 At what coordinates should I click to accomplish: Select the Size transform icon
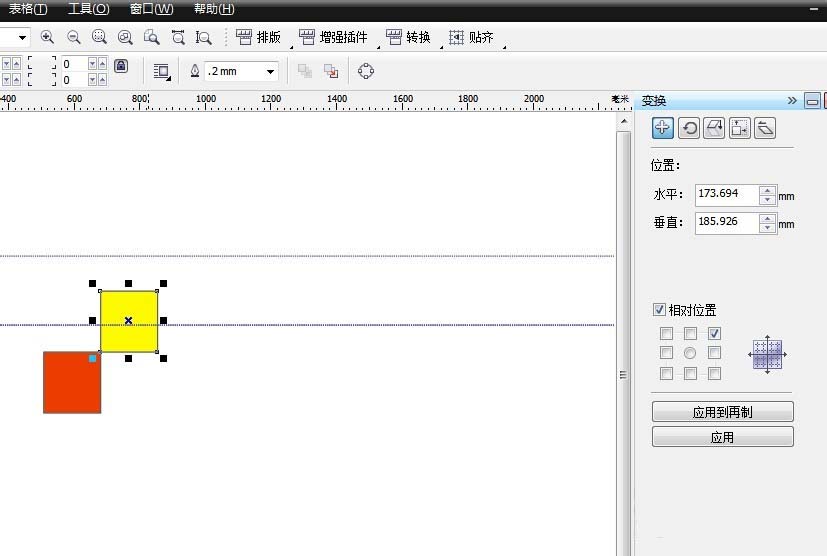pyautogui.click(x=739, y=128)
